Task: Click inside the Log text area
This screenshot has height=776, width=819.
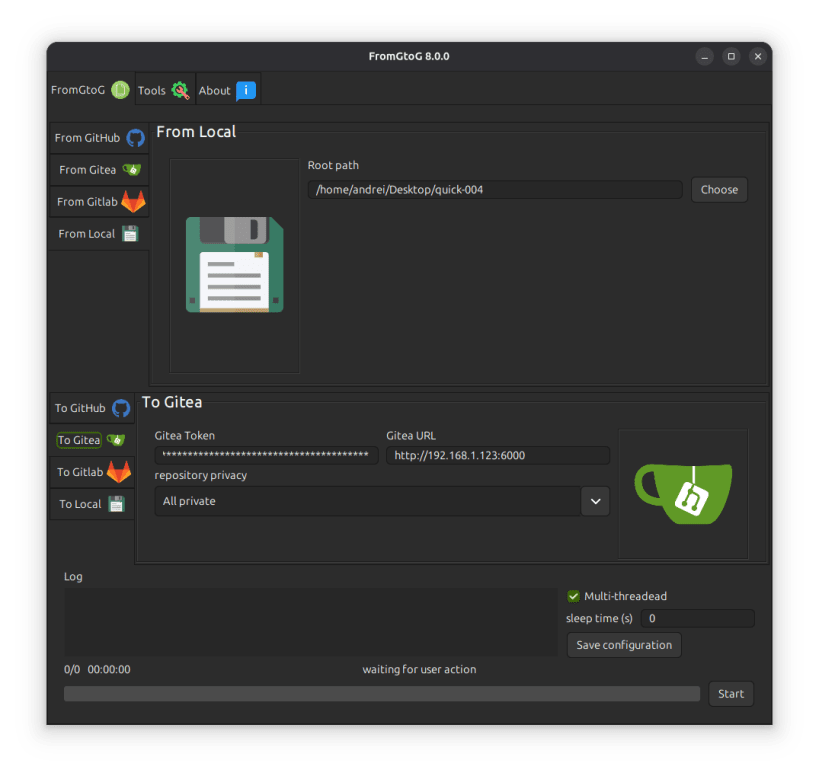Action: click(x=311, y=621)
